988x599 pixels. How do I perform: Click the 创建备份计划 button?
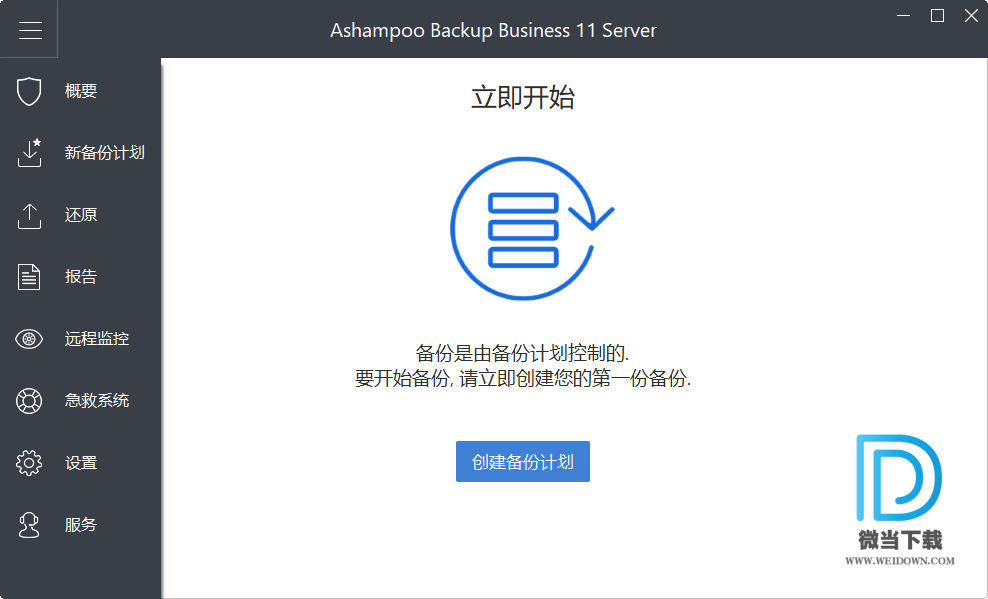pos(523,462)
